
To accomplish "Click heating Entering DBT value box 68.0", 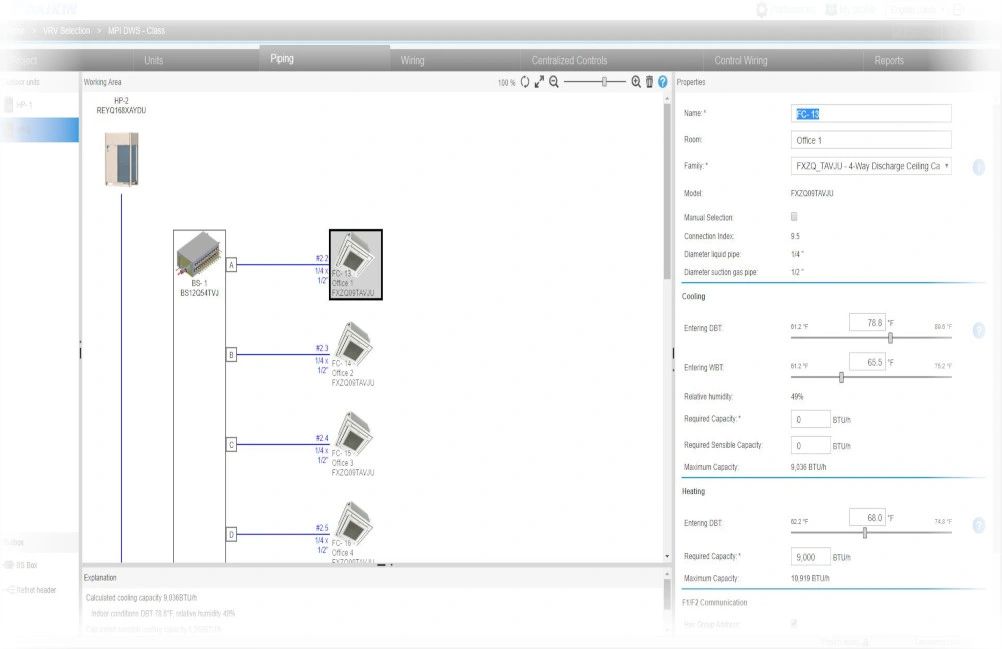I will (867, 517).
